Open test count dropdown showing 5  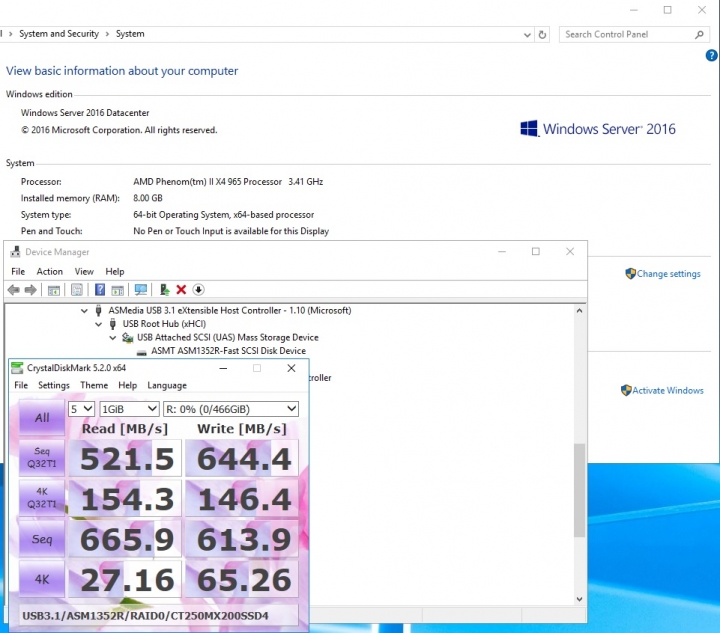pyautogui.click(x=81, y=409)
